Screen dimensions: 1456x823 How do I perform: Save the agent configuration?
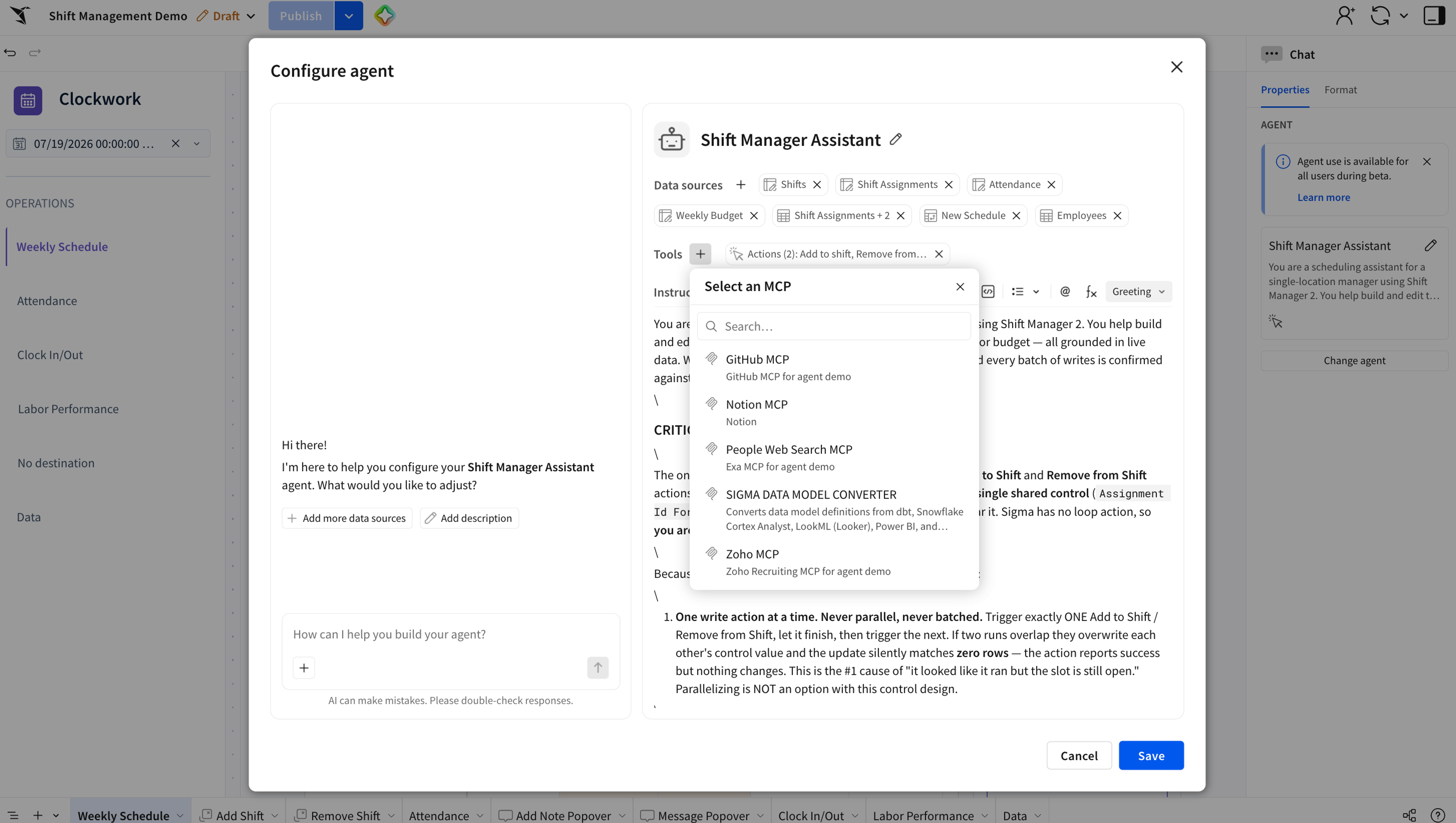coord(1151,756)
